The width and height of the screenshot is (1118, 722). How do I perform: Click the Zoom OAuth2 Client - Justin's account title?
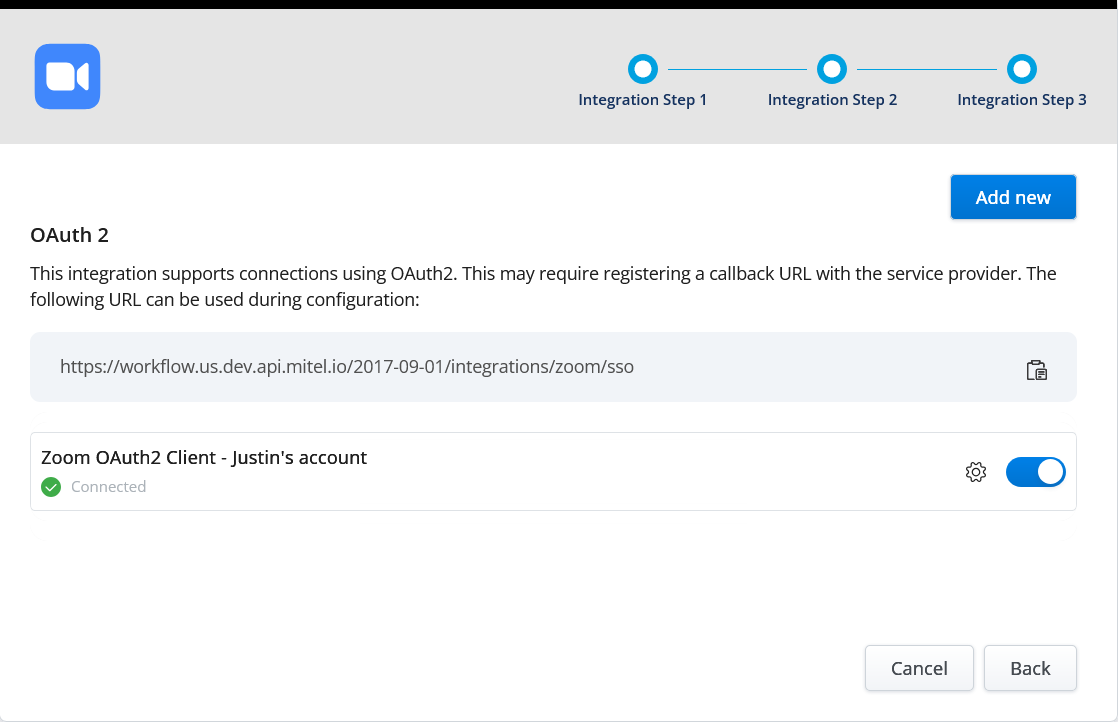(x=204, y=458)
